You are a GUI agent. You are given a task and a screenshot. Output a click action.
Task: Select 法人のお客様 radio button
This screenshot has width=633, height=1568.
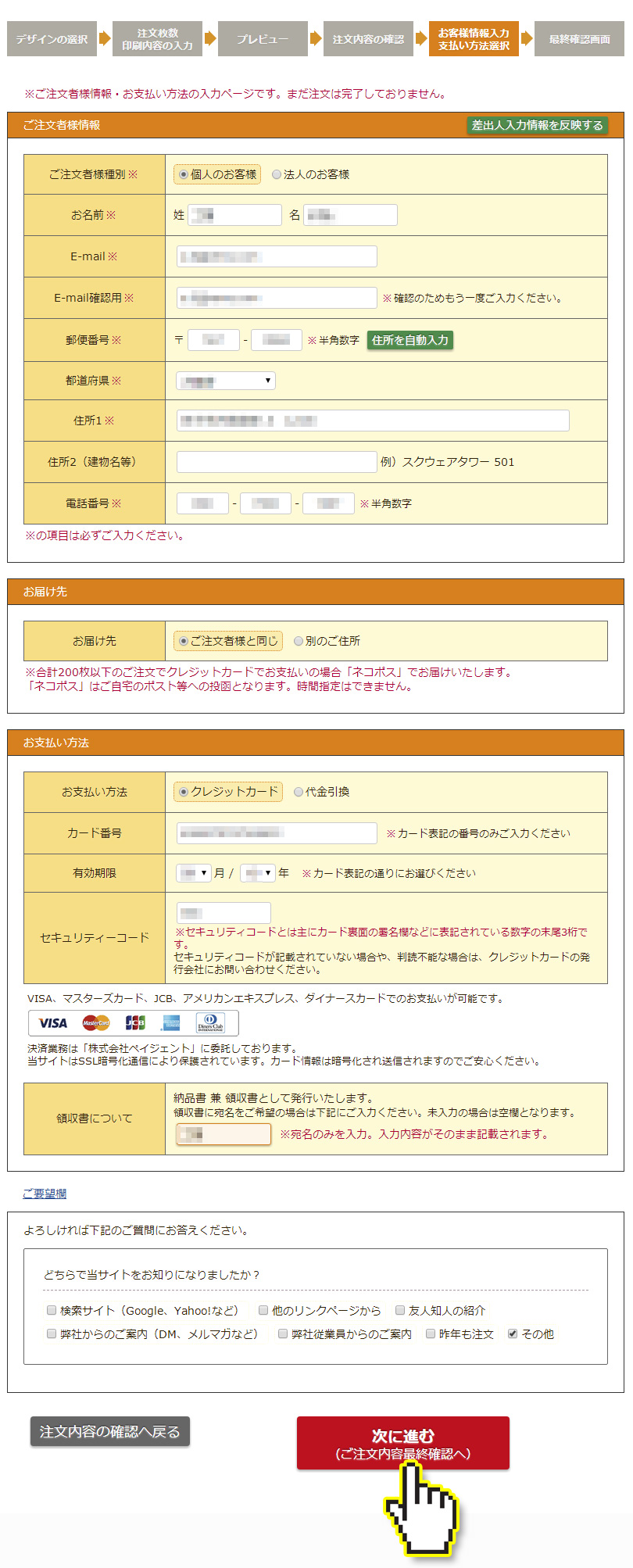tap(277, 174)
